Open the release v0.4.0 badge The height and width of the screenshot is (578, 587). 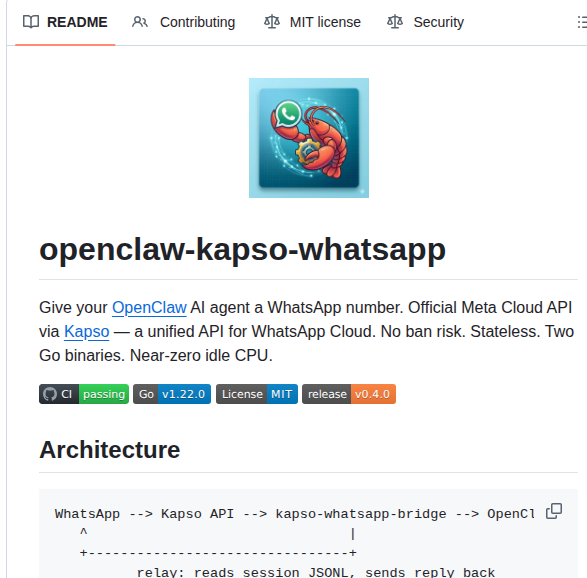pos(349,394)
